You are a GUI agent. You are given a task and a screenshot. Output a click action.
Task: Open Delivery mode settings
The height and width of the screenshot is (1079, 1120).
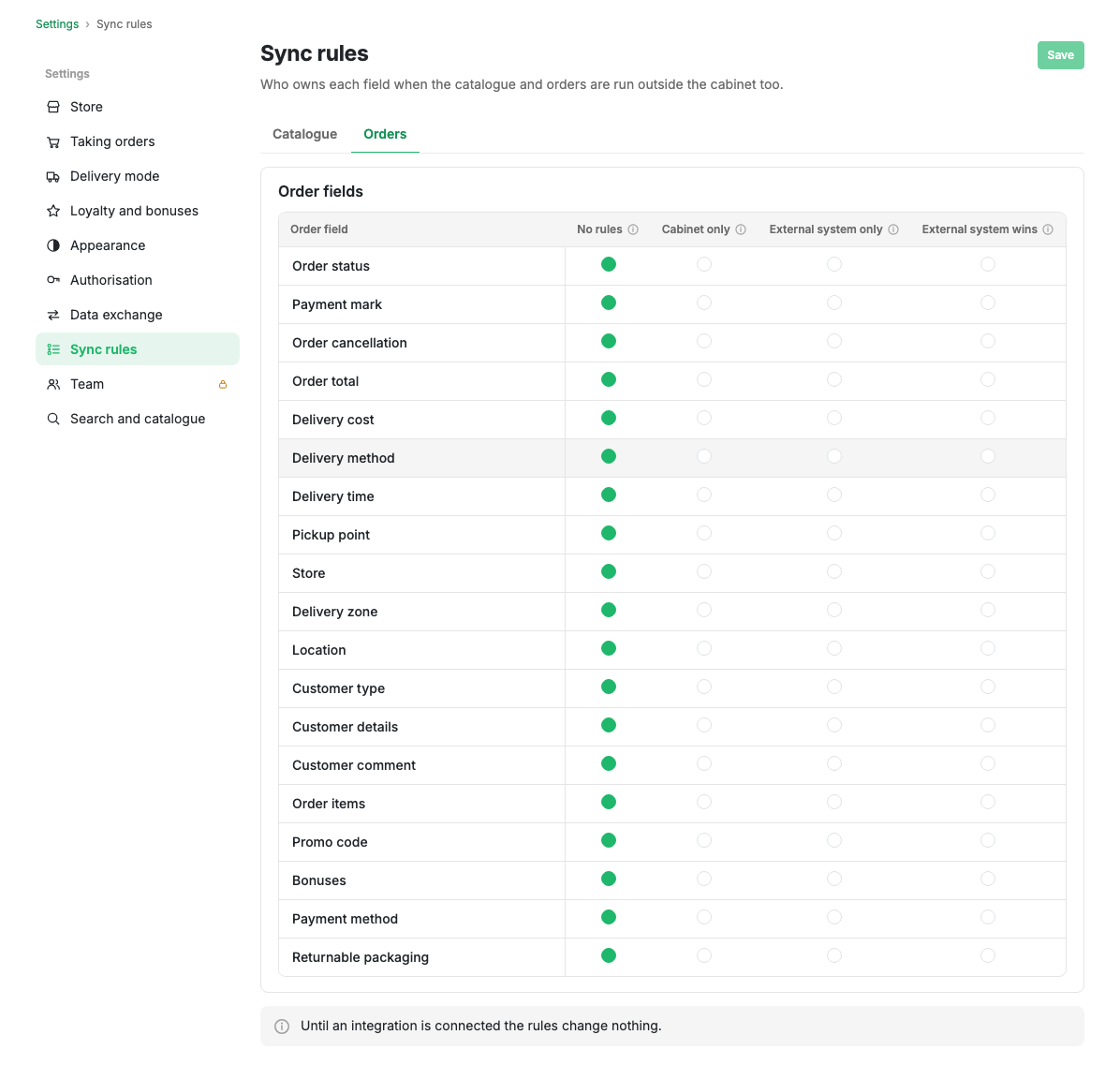(x=137, y=176)
